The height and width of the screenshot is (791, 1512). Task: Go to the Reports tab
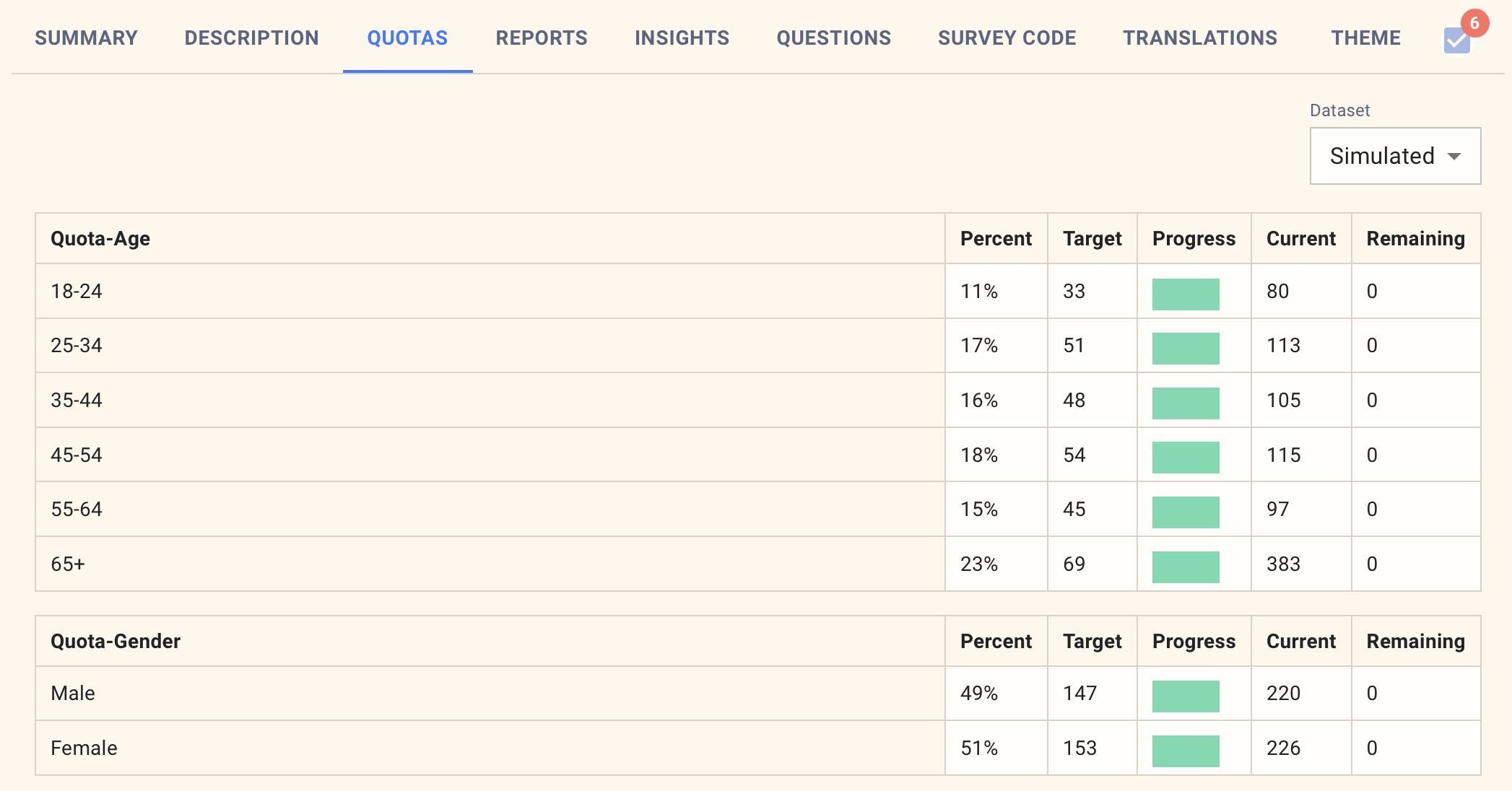(x=541, y=38)
